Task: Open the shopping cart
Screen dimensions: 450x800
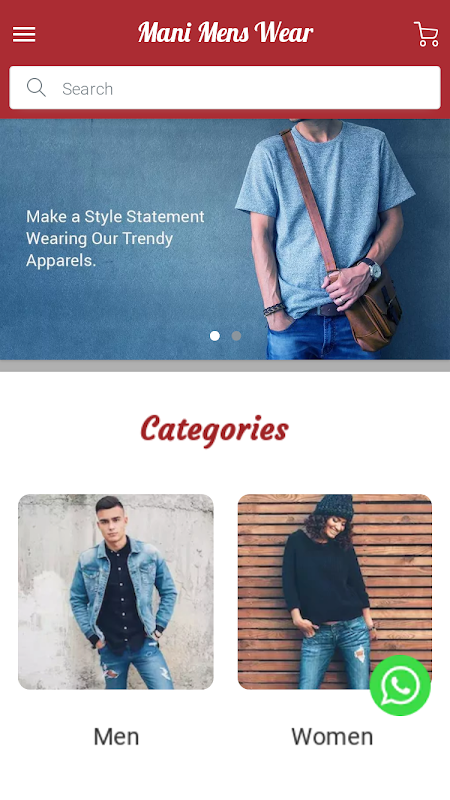Action: coord(426,34)
